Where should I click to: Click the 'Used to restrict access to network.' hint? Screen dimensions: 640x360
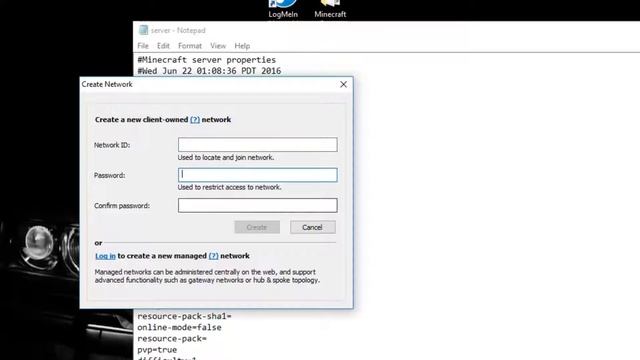click(x=229, y=187)
